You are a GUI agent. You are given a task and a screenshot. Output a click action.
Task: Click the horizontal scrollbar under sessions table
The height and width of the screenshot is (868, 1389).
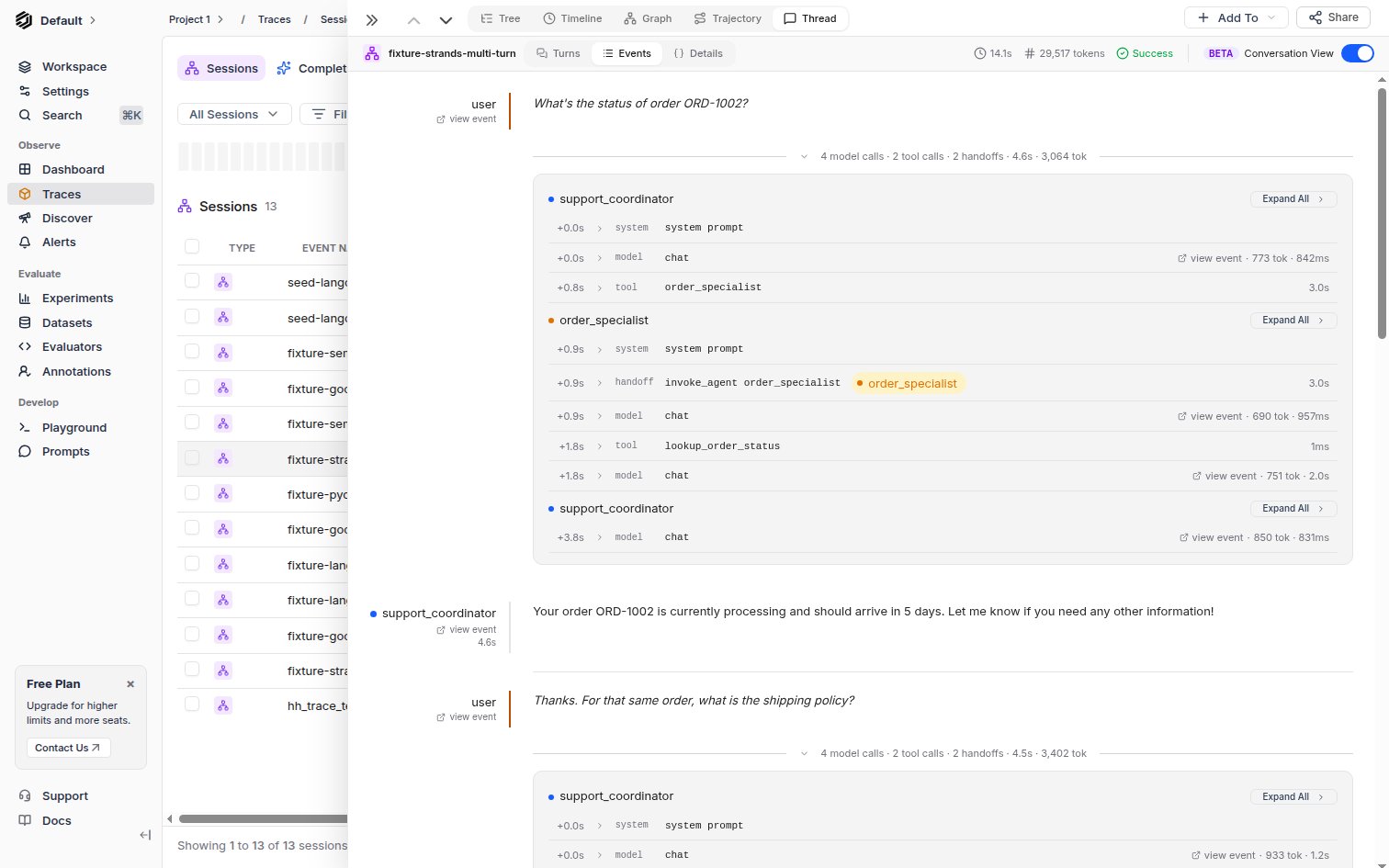point(264,818)
